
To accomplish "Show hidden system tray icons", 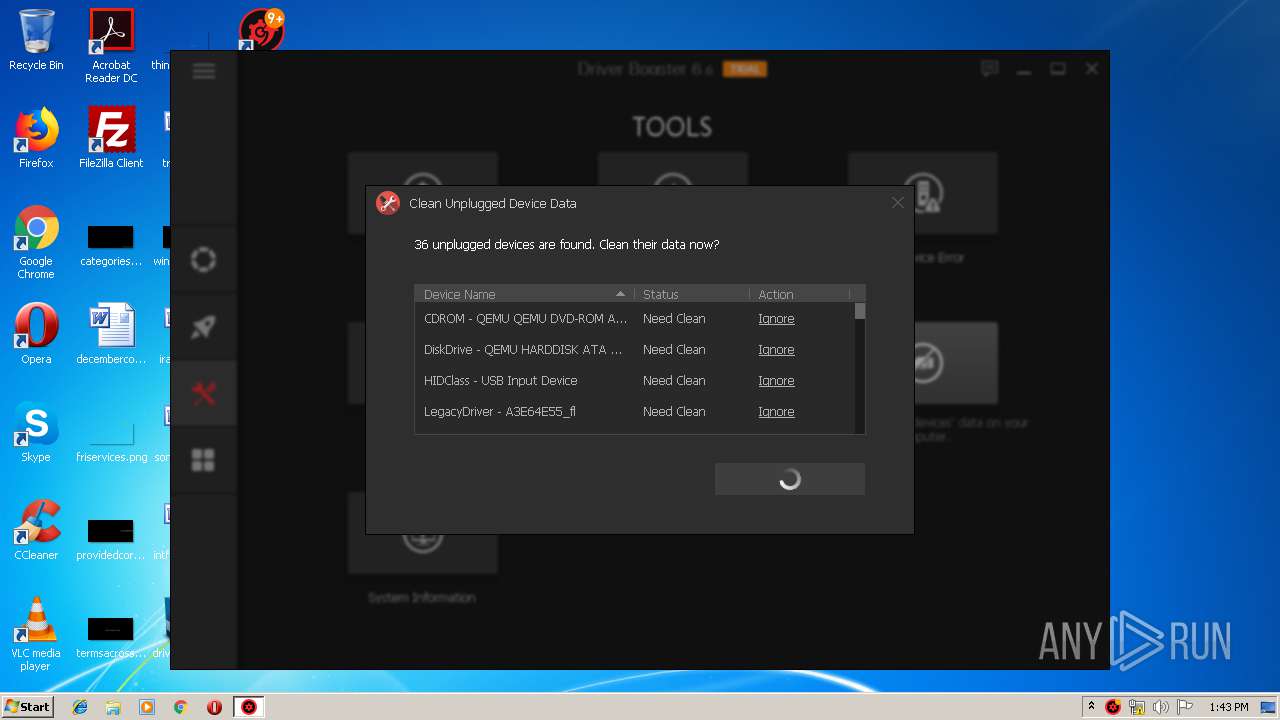I will click(1091, 707).
